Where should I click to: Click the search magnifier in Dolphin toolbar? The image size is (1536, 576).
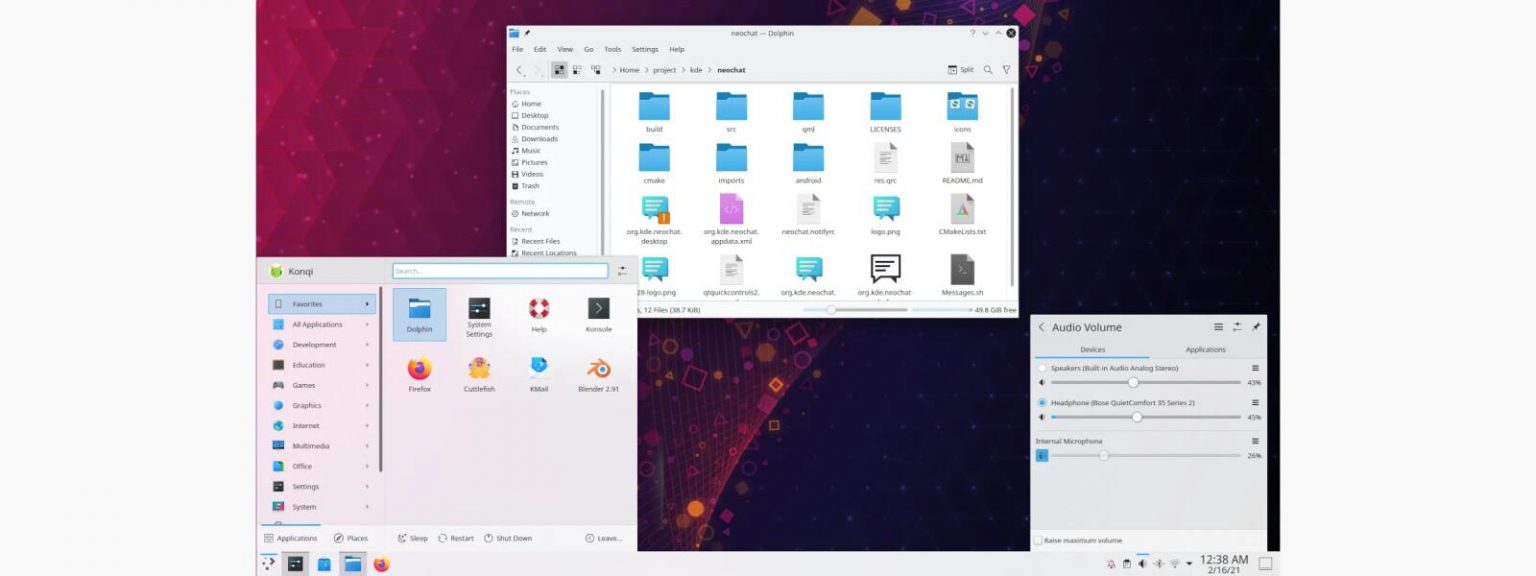(x=988, y=70)
